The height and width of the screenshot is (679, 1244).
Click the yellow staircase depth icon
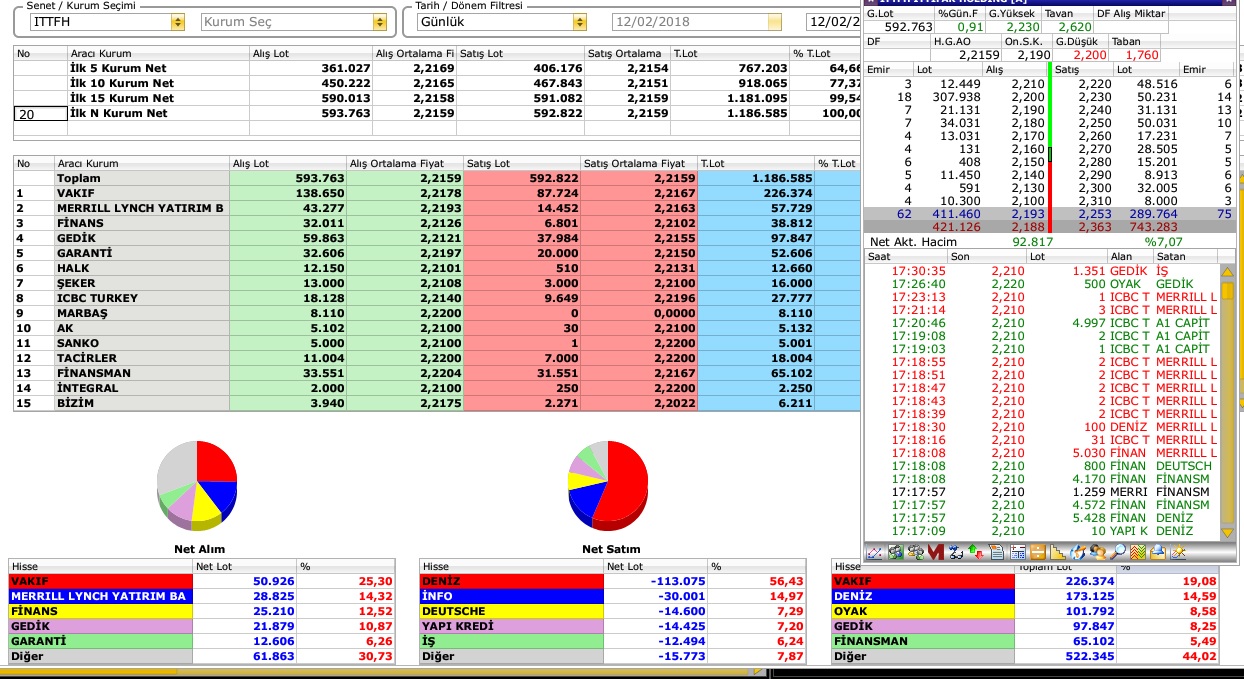(x=1058, y=552)
